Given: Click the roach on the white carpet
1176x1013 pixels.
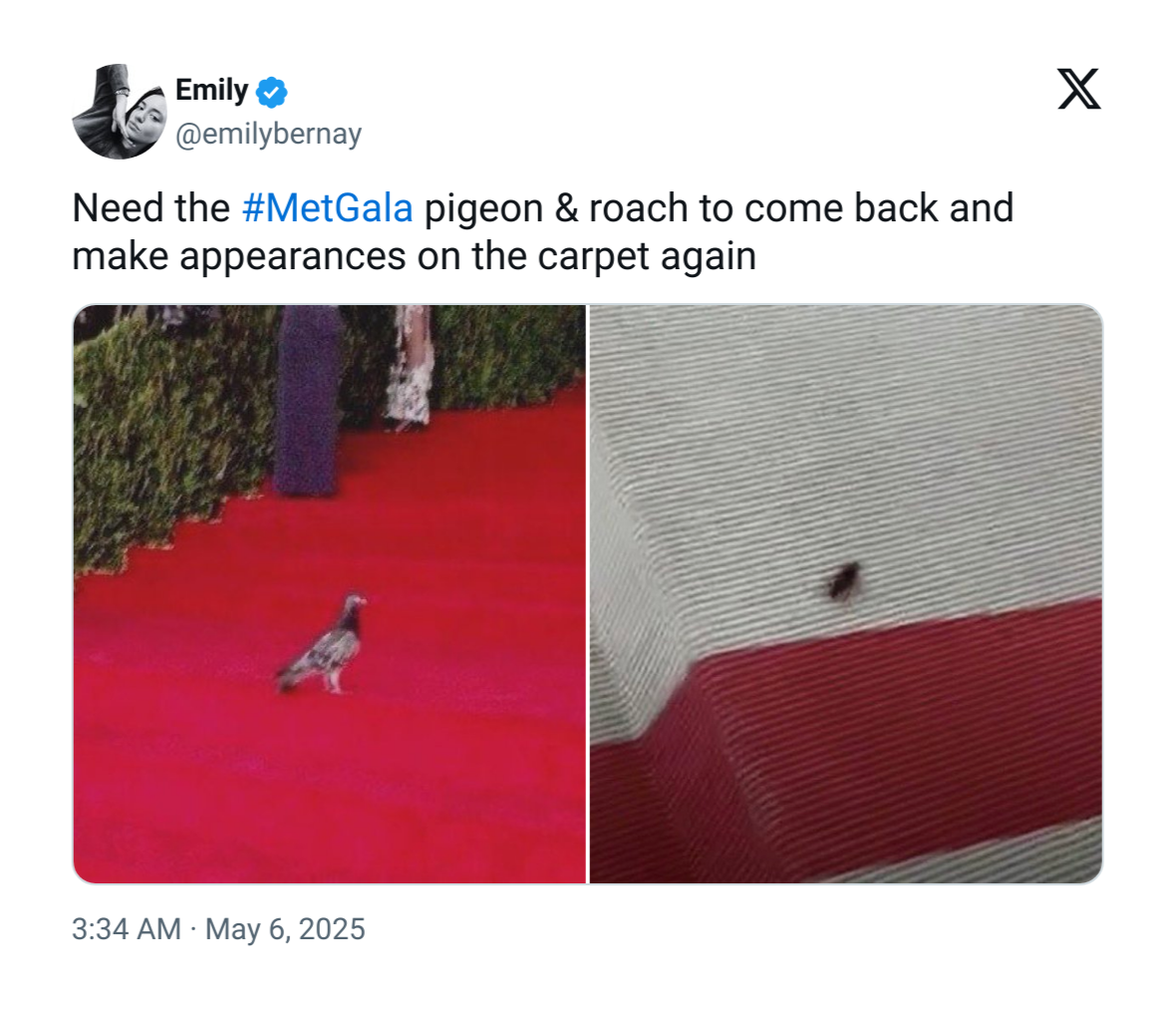Looking at the screenshot, I should click(844, 581).
